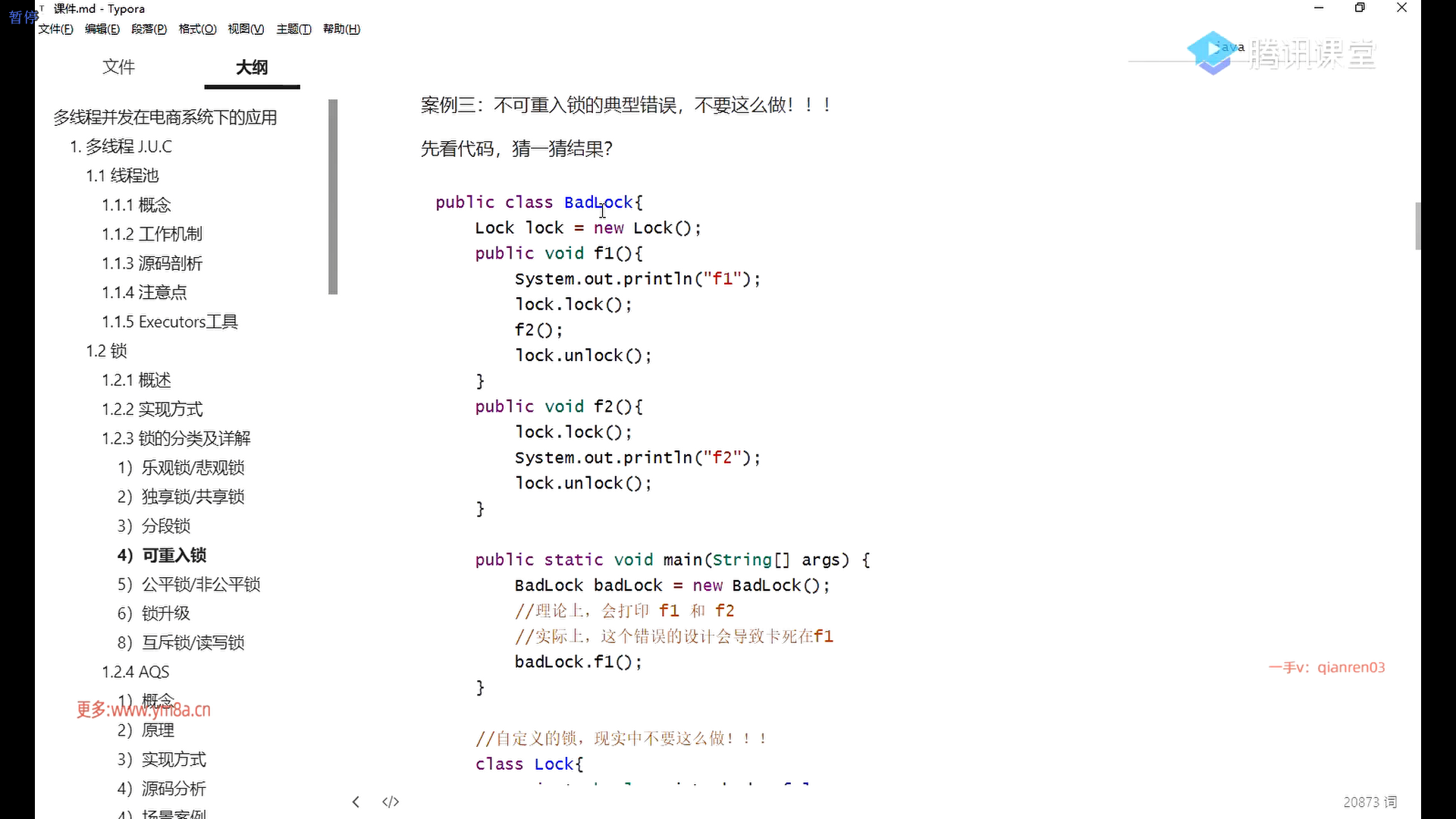
Task: Collapse the sidebar with the back arrow
Action: [x=356, y=802]
